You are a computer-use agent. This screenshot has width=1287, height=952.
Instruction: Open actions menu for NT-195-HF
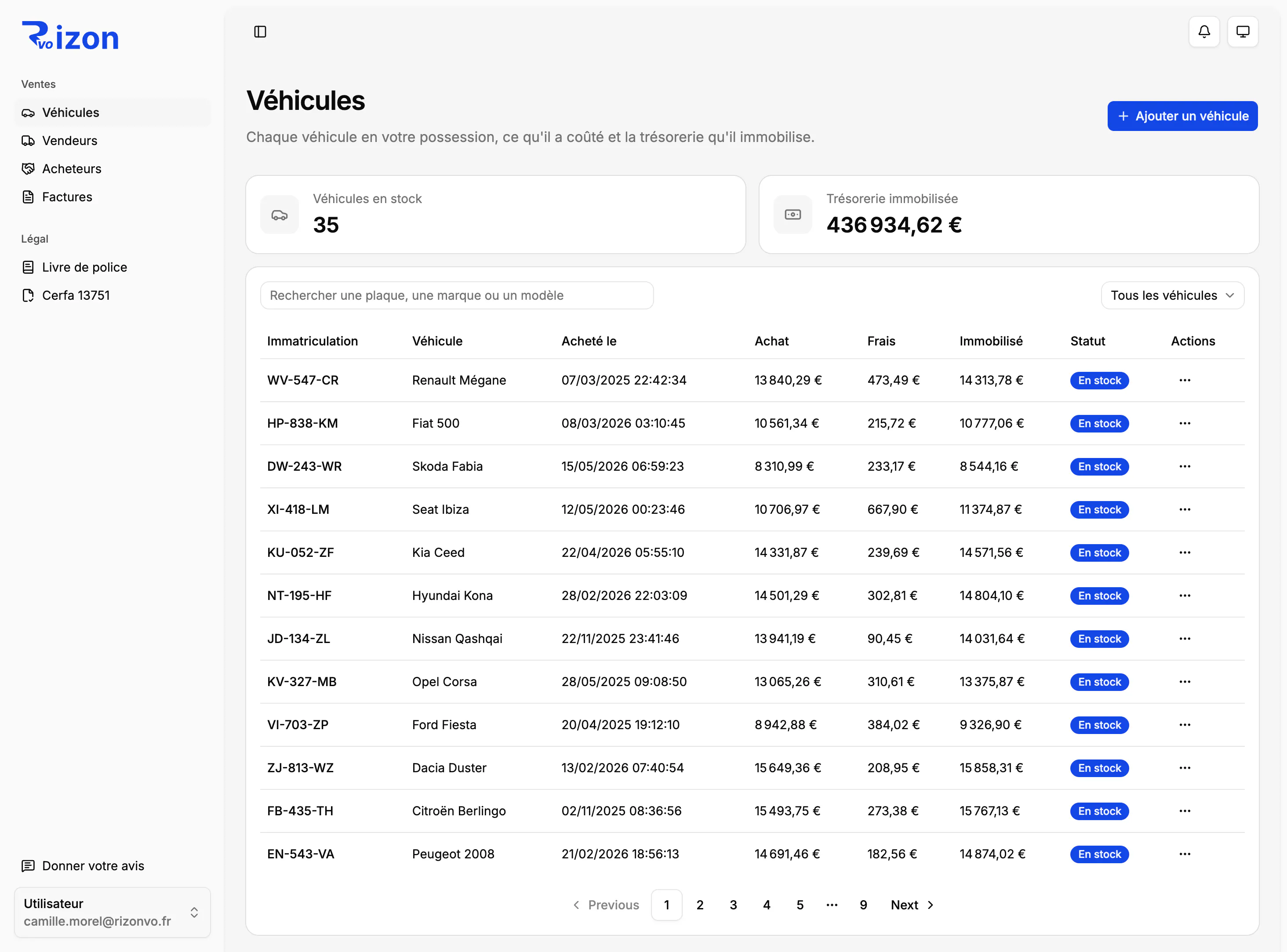[1185, 596]
